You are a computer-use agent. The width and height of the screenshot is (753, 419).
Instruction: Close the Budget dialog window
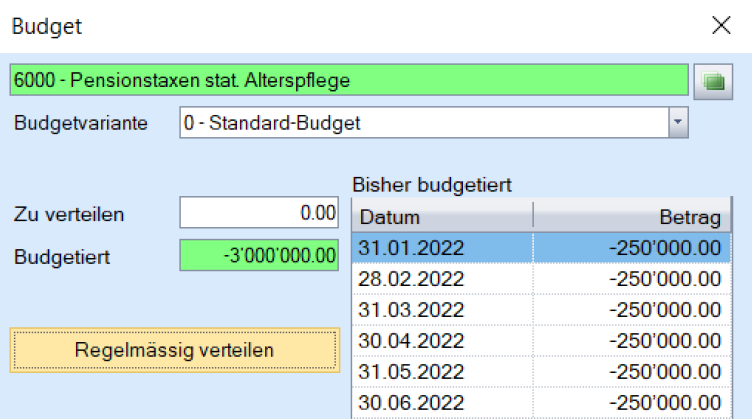click(x=720, y=26)
